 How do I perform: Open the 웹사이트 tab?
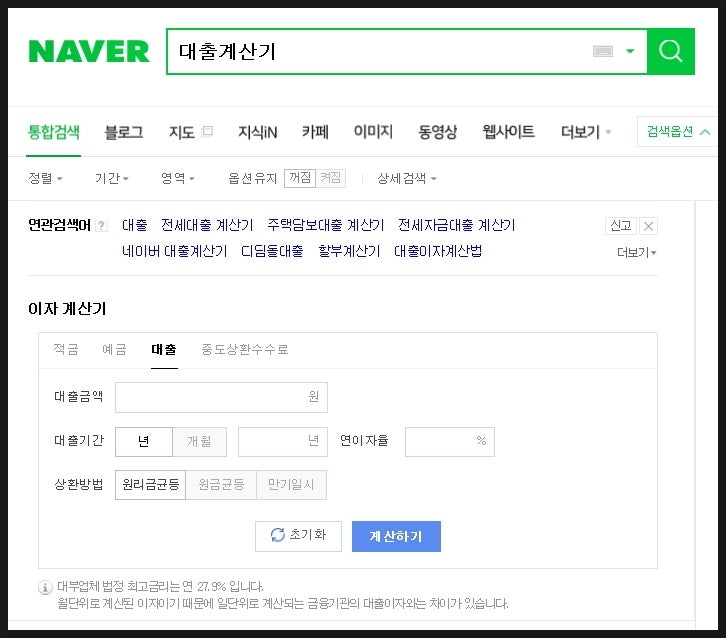click(x=508, y=132)
